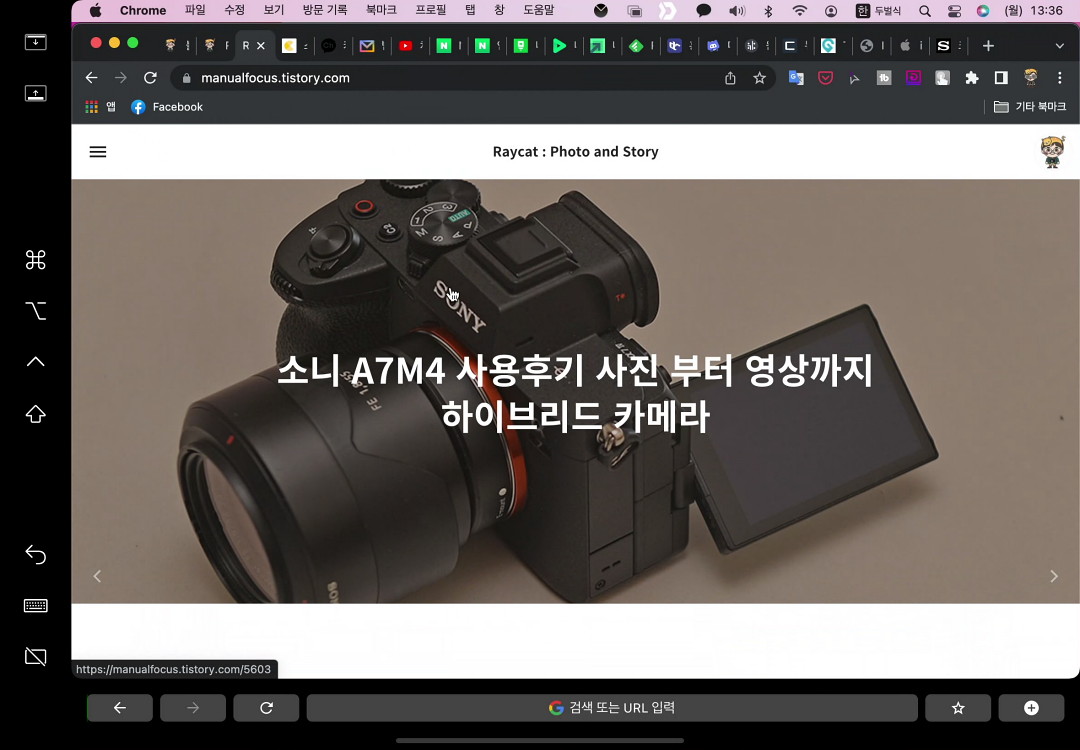This screenshot has width=1080, height=750.
Task: Expand the tab search chevron in the tab strip
Action: coord(1059,45)
